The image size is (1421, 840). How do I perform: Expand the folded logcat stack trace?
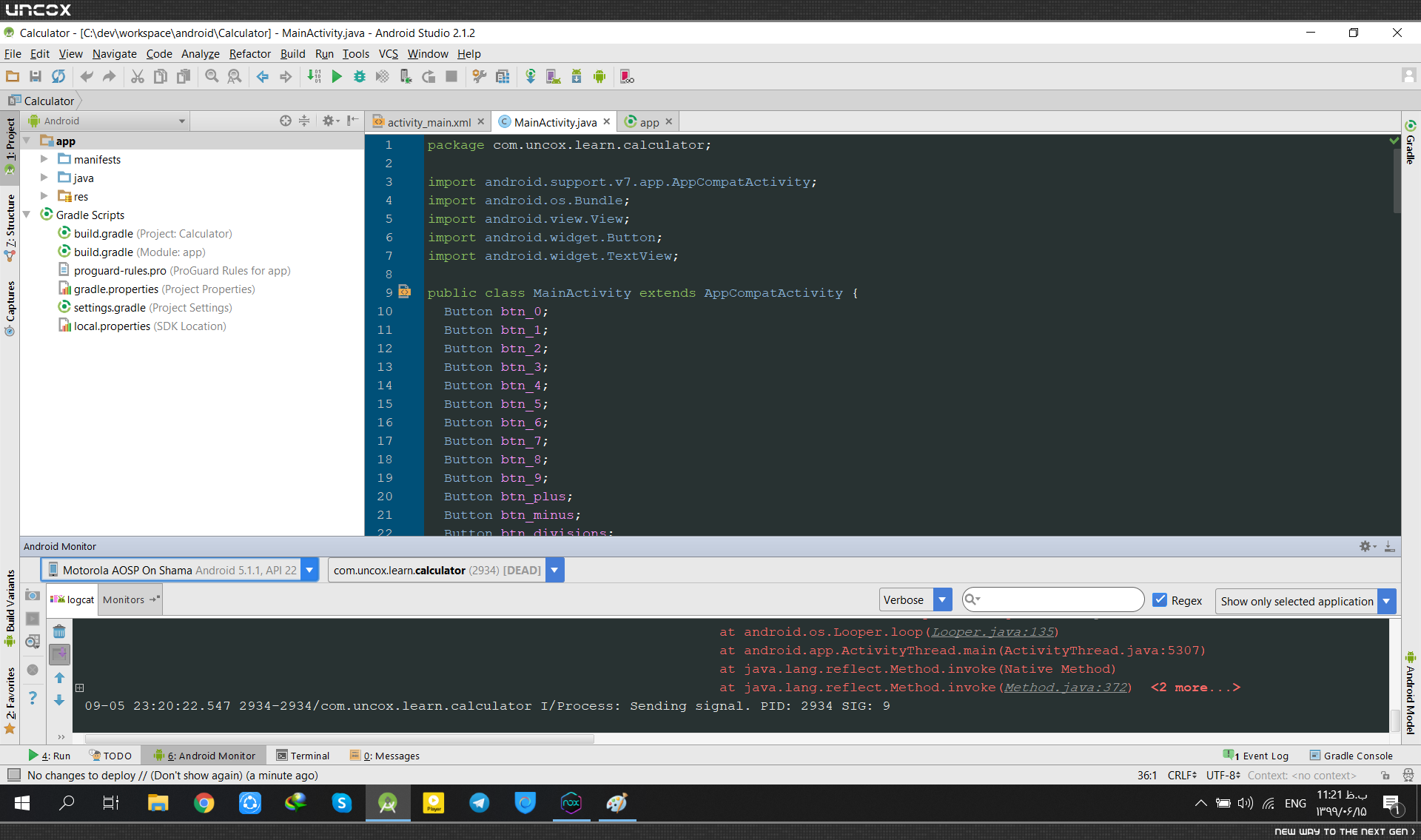click(79, 688)
